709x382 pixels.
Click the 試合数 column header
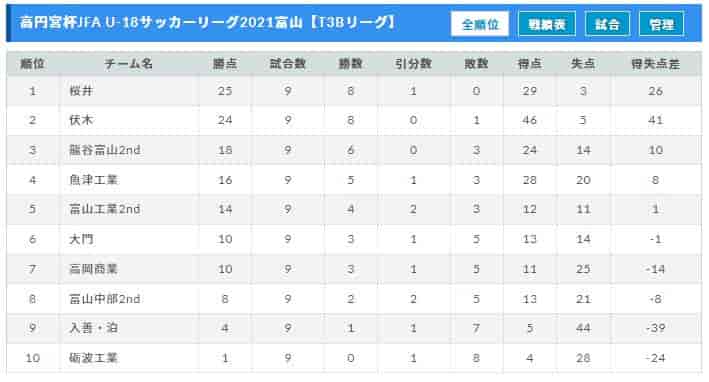[x=288, y=64]
